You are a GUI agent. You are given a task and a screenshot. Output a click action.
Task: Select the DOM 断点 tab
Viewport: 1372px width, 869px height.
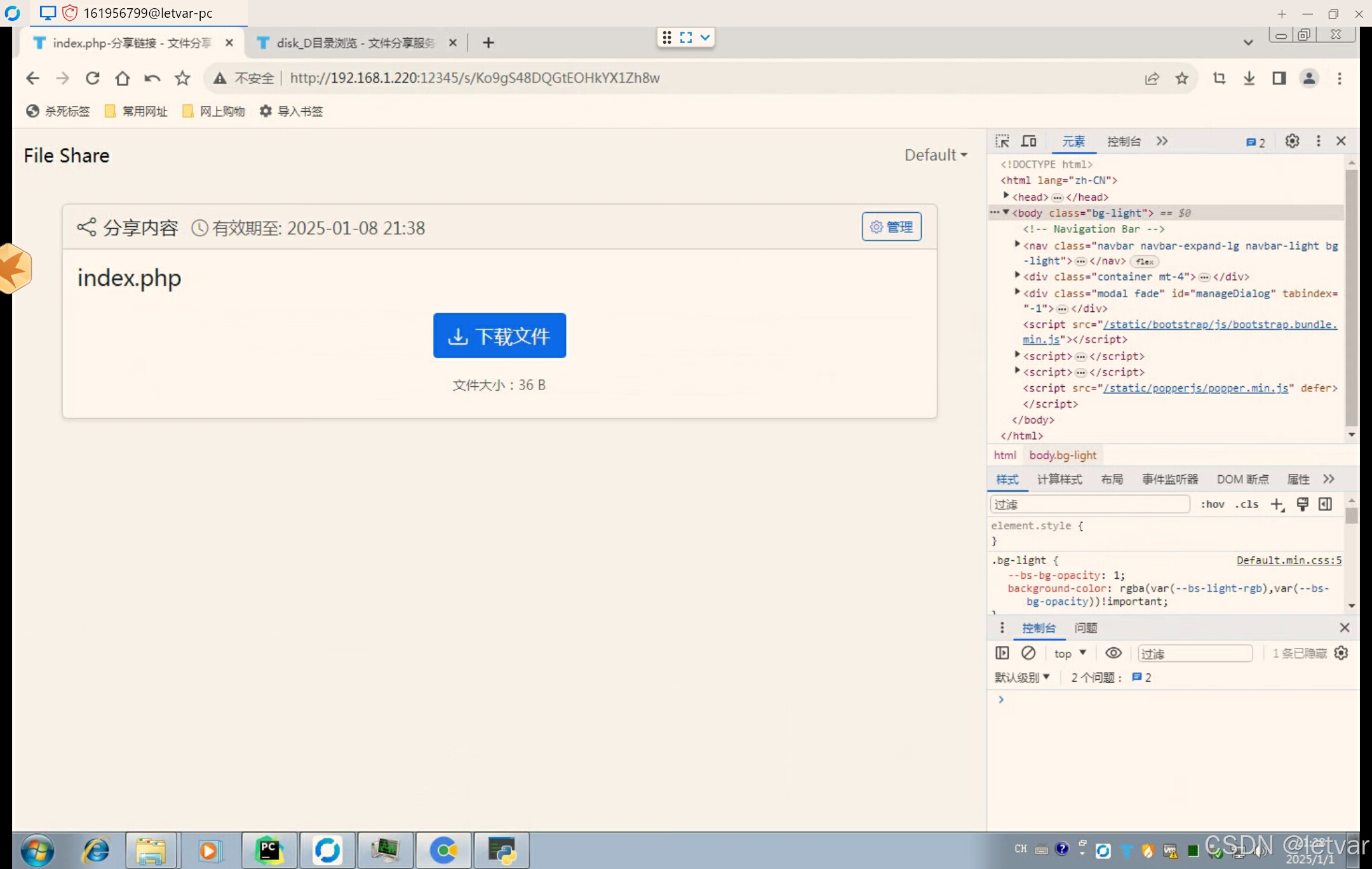1242,480
